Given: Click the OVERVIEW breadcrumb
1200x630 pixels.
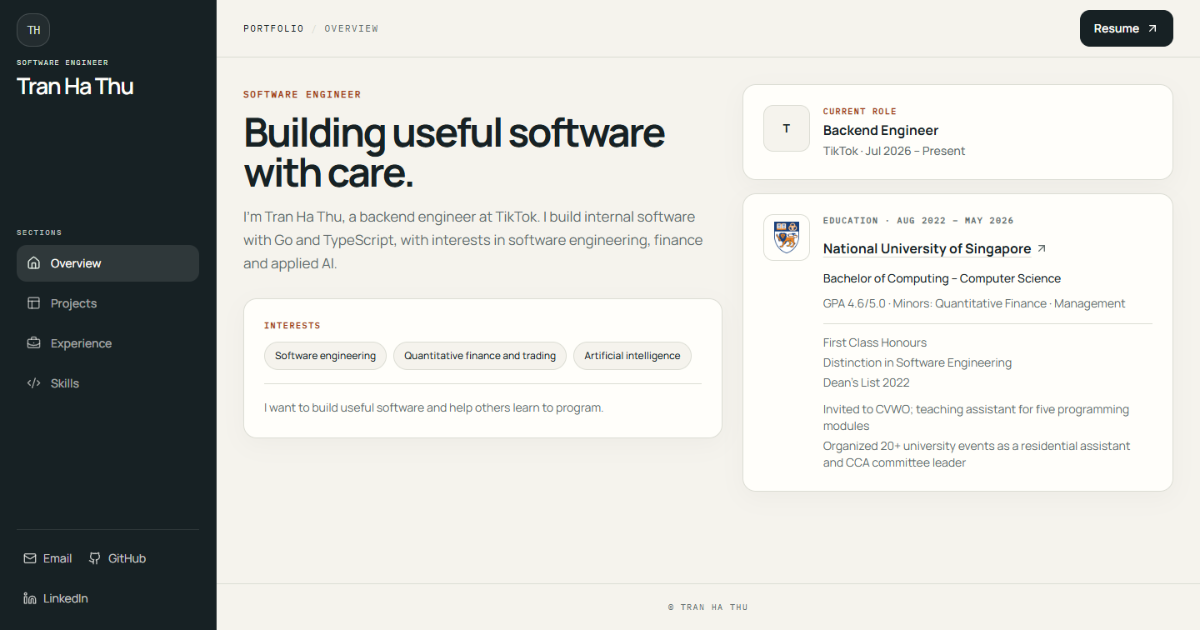Looking at the screenshot, I should [x=351, y=29].
